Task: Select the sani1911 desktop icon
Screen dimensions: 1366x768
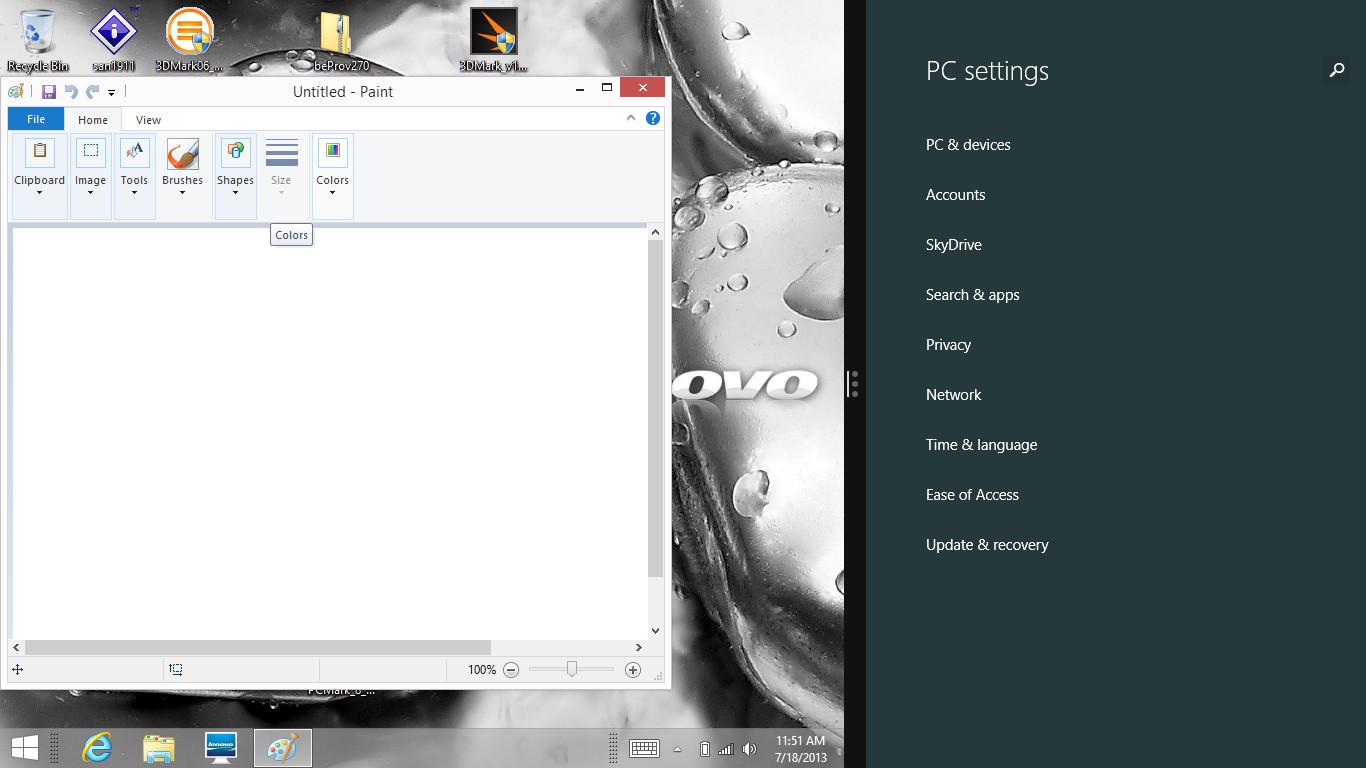Action: 114,41
